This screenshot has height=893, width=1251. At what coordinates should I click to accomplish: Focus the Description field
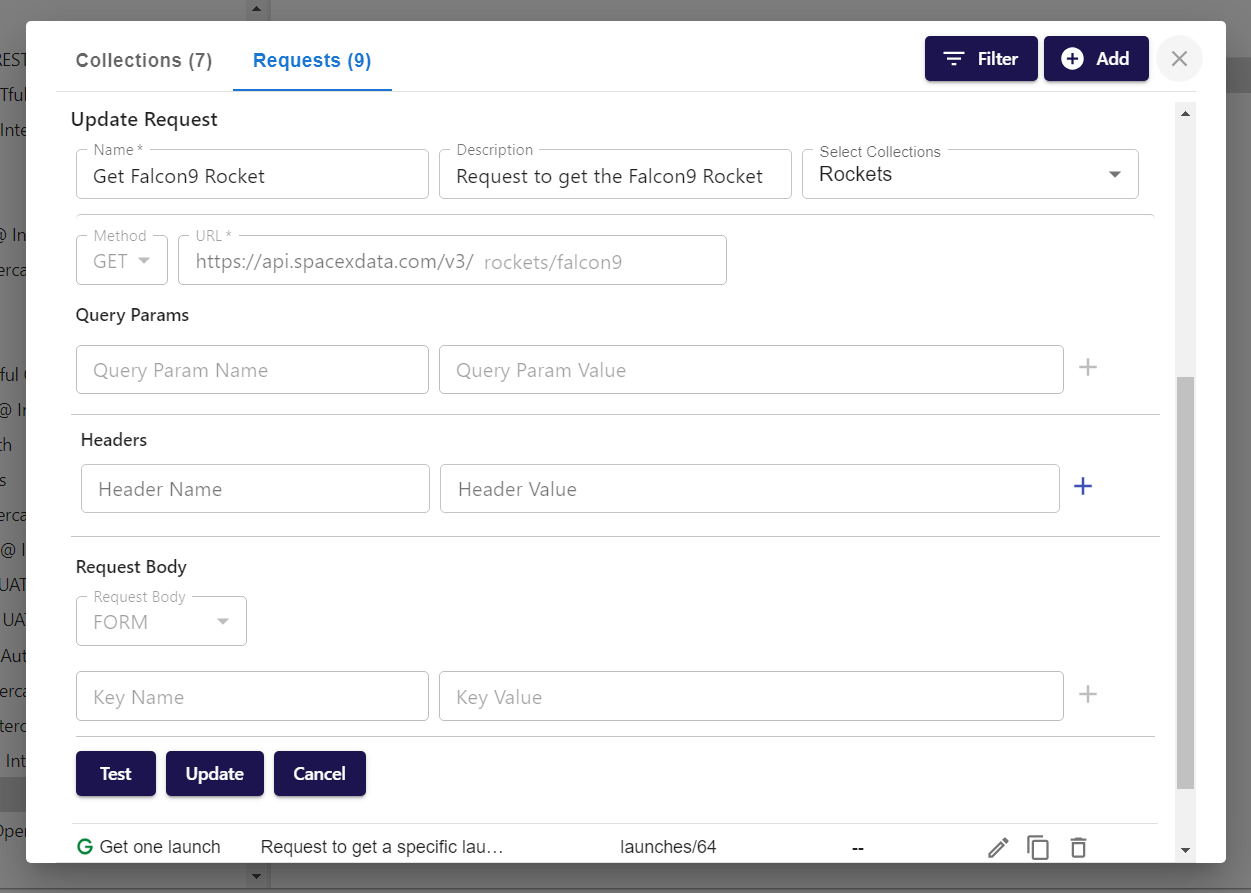coord(615,175)
